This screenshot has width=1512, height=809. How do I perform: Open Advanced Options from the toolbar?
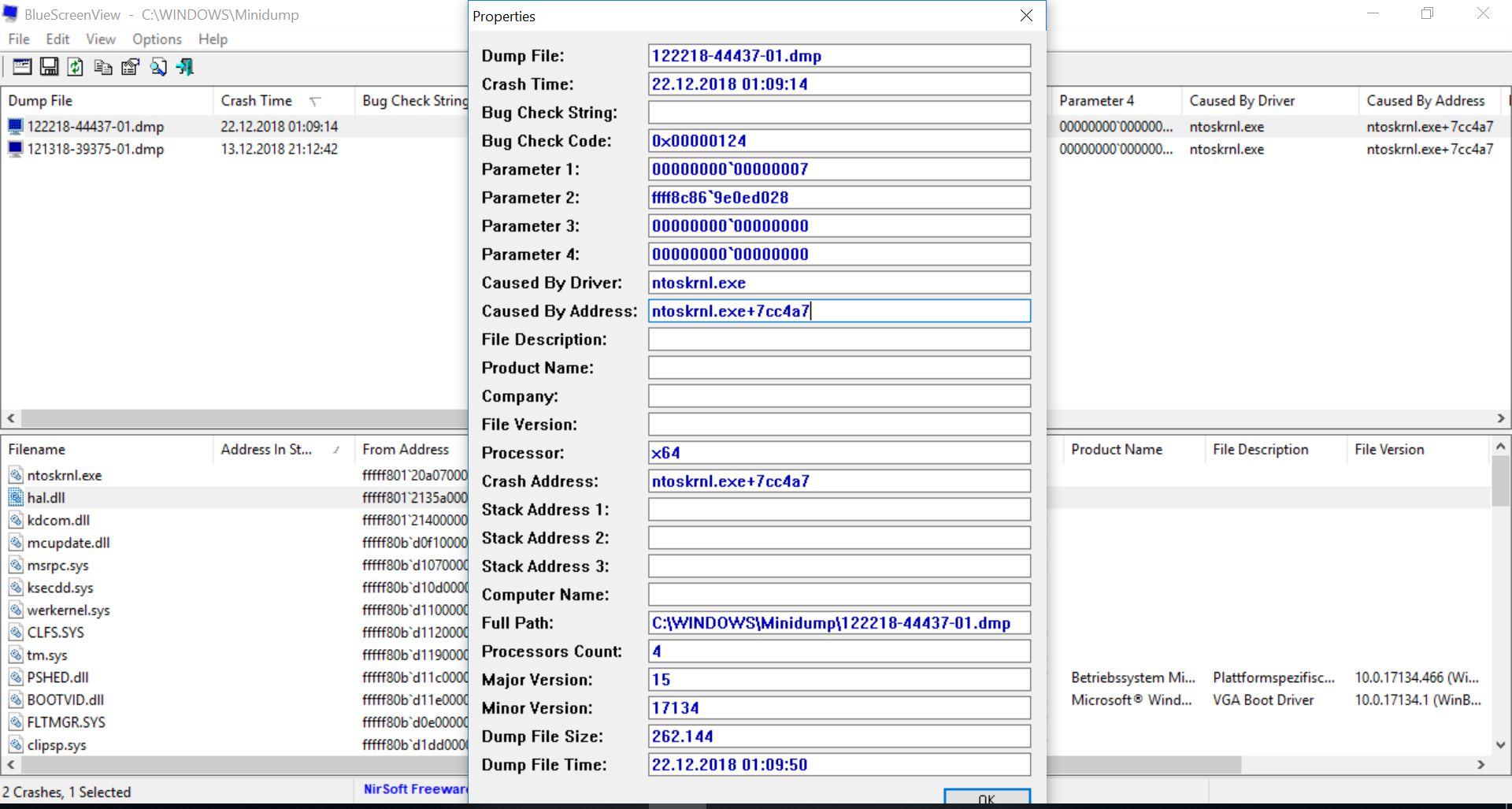click(x=22, y=67)
